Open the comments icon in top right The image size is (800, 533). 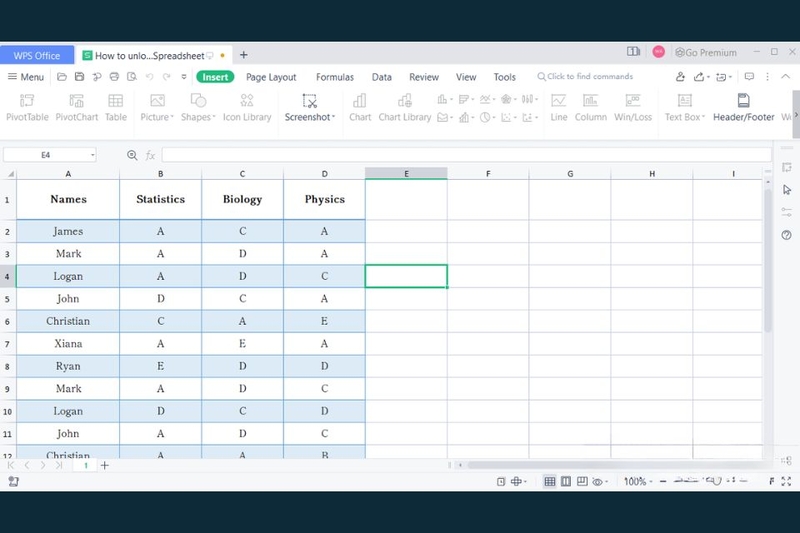point(749,77)
